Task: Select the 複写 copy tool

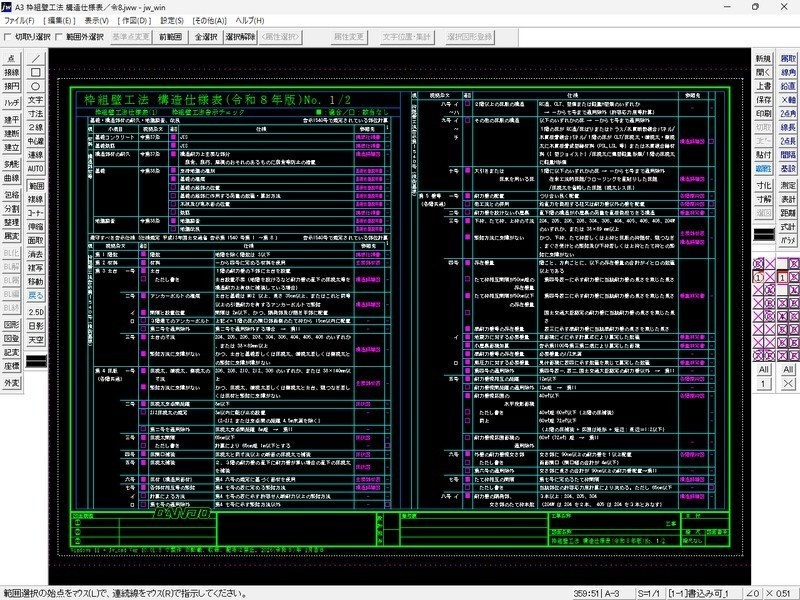Action: pos(36,269)
